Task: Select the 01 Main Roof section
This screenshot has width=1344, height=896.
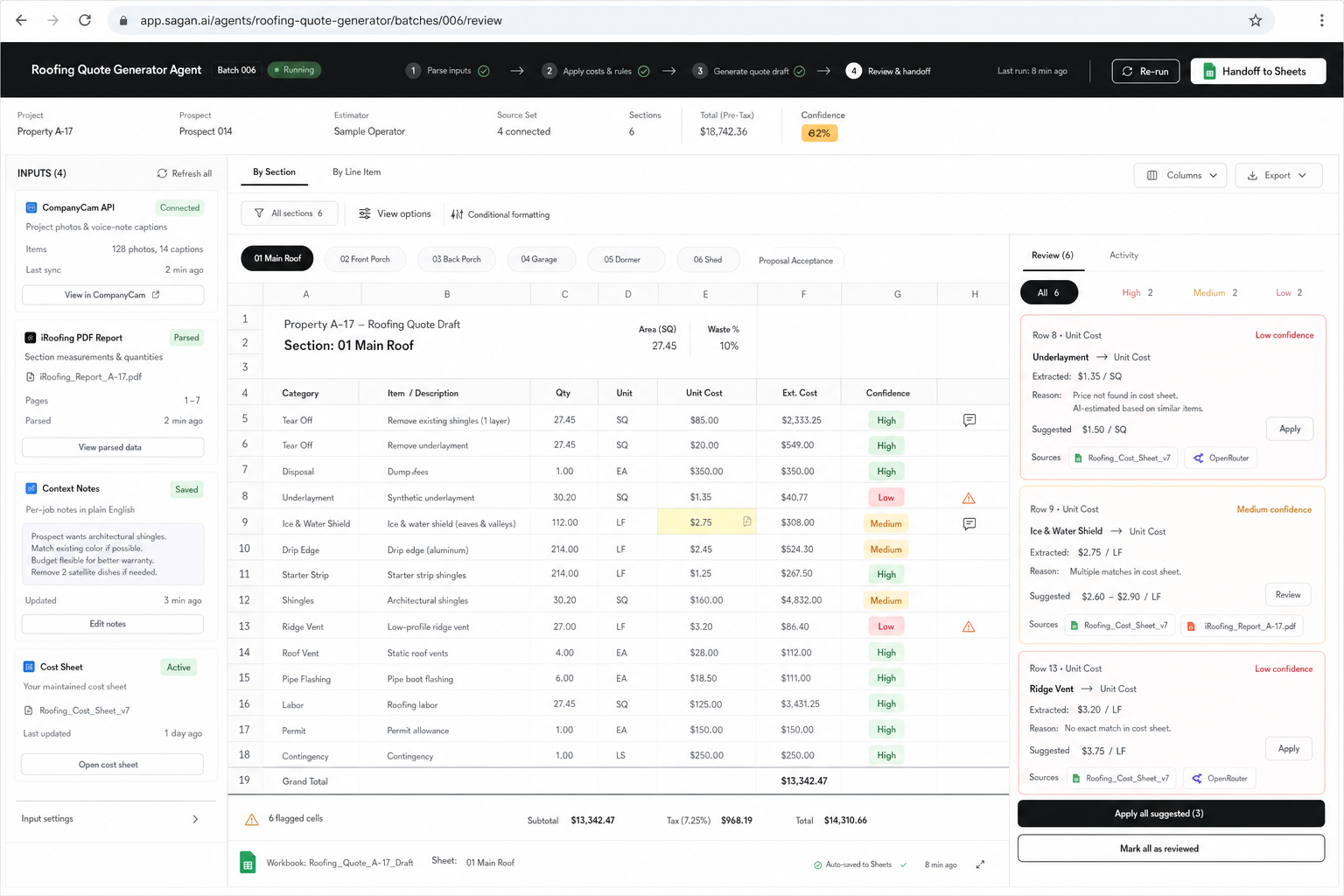Action: (x=277, y=258)
